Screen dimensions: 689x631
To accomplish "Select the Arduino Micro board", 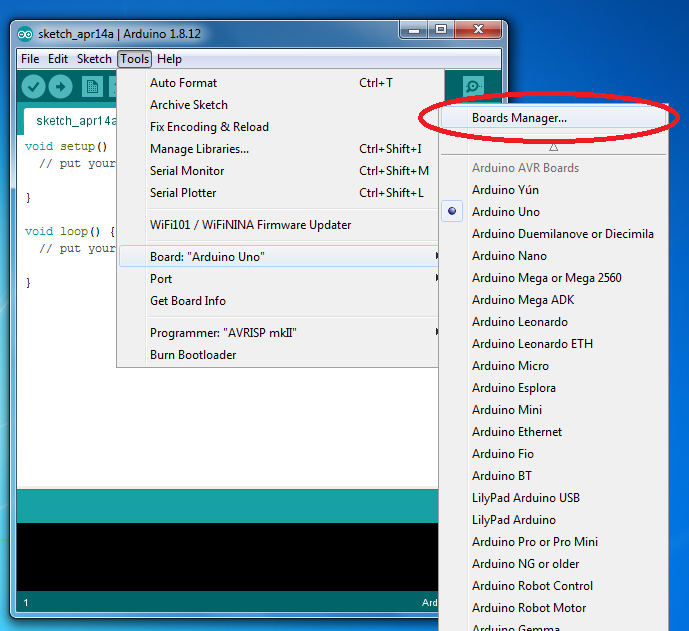I will click(553, 365).
